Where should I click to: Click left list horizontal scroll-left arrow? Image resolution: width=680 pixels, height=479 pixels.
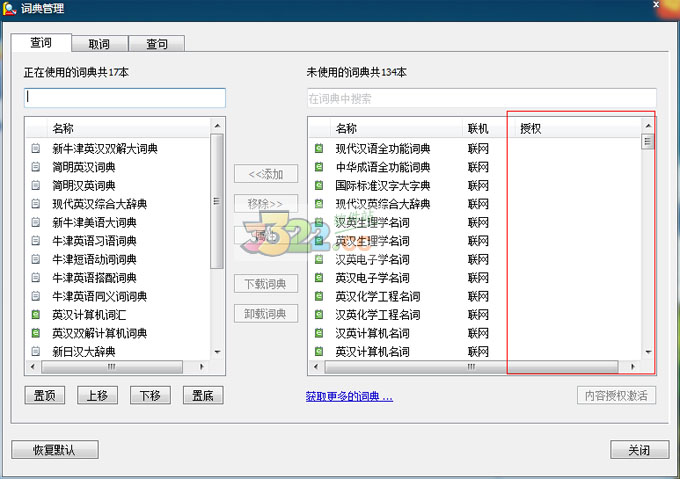pyautogui.click(x=33, y=367)
